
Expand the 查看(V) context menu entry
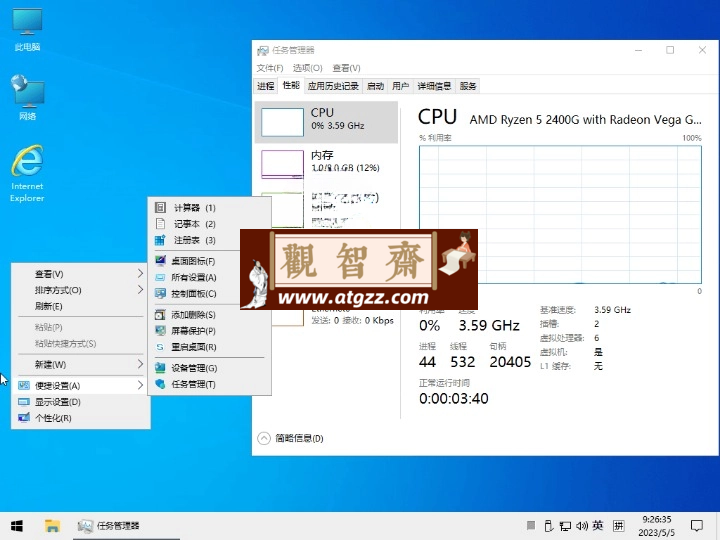tap(81, 274)
